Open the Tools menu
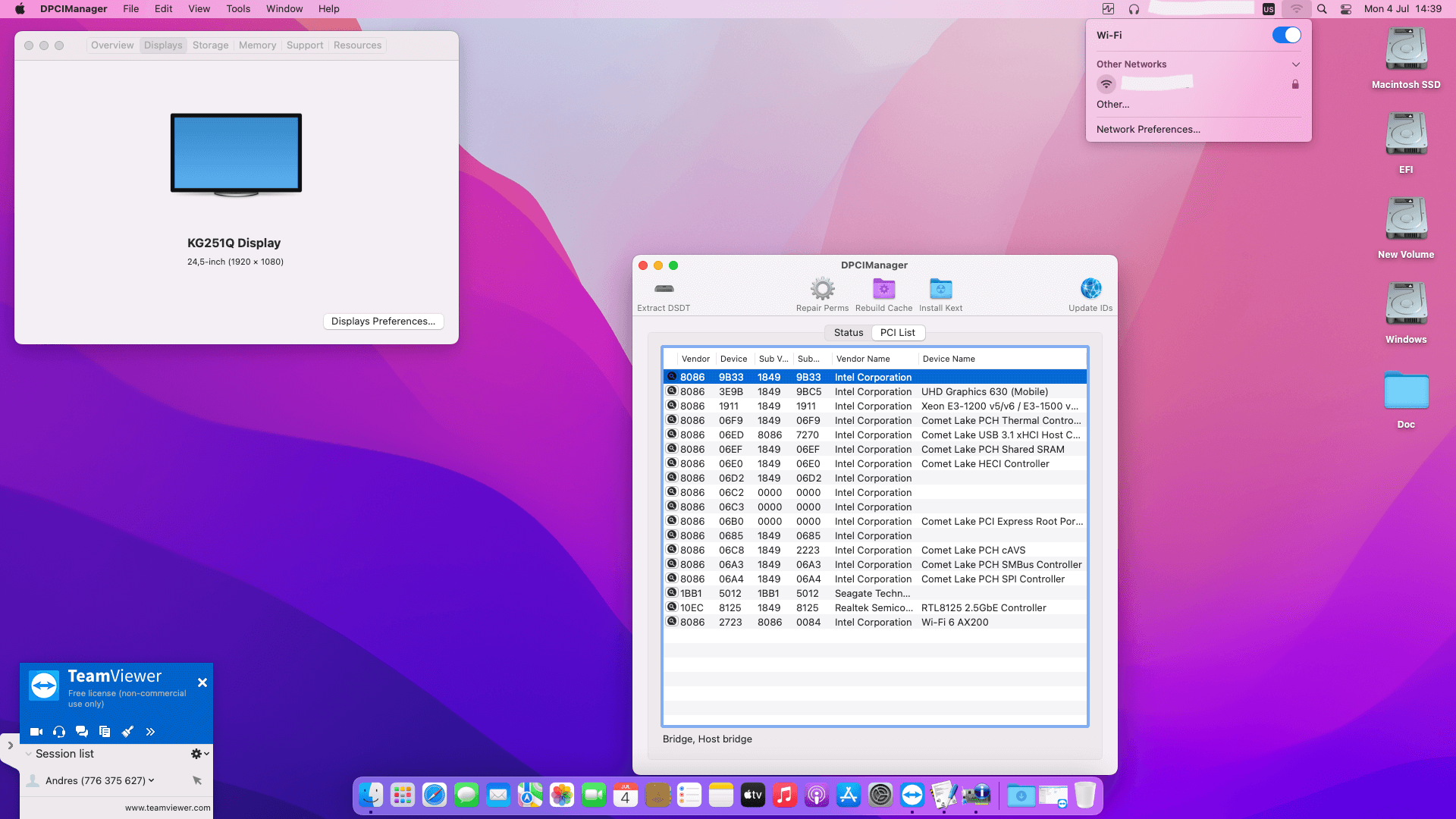 (x=238, y=9)
